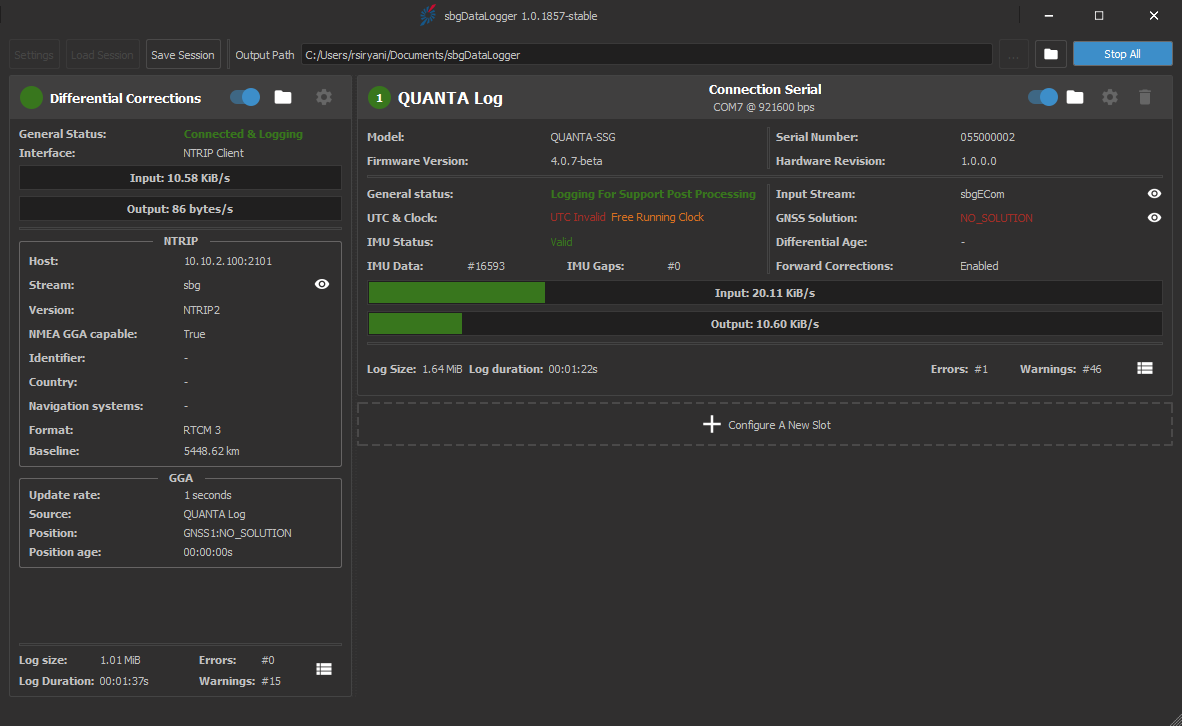Click the Output Path text field

tap(647, 54)
